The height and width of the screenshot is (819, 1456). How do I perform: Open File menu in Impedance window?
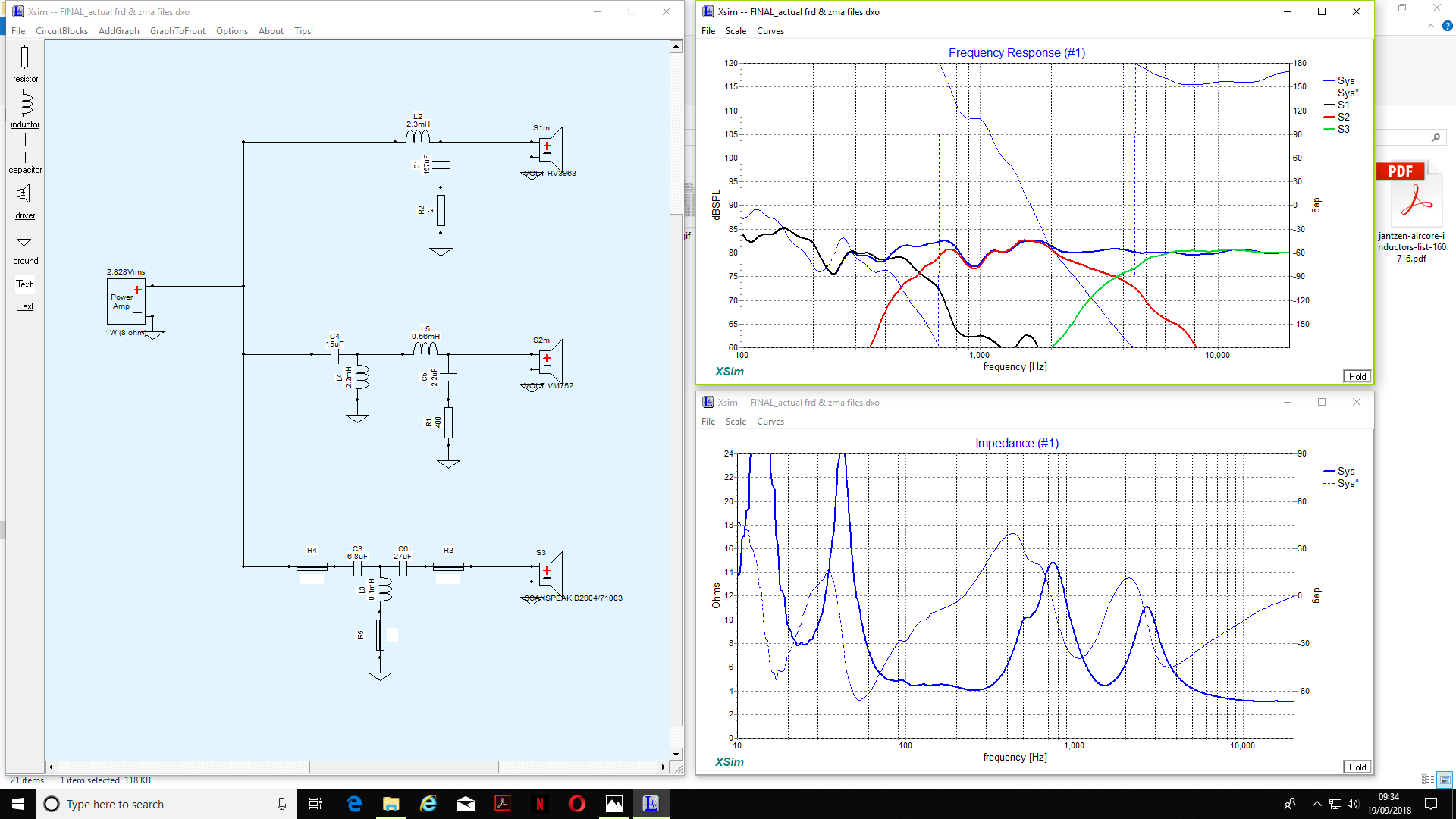pyautogui.click(x=708, y=422)
